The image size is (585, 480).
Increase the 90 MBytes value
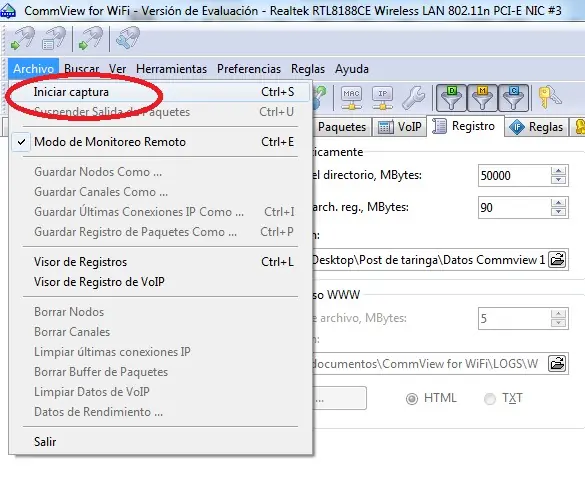[559, 203]
